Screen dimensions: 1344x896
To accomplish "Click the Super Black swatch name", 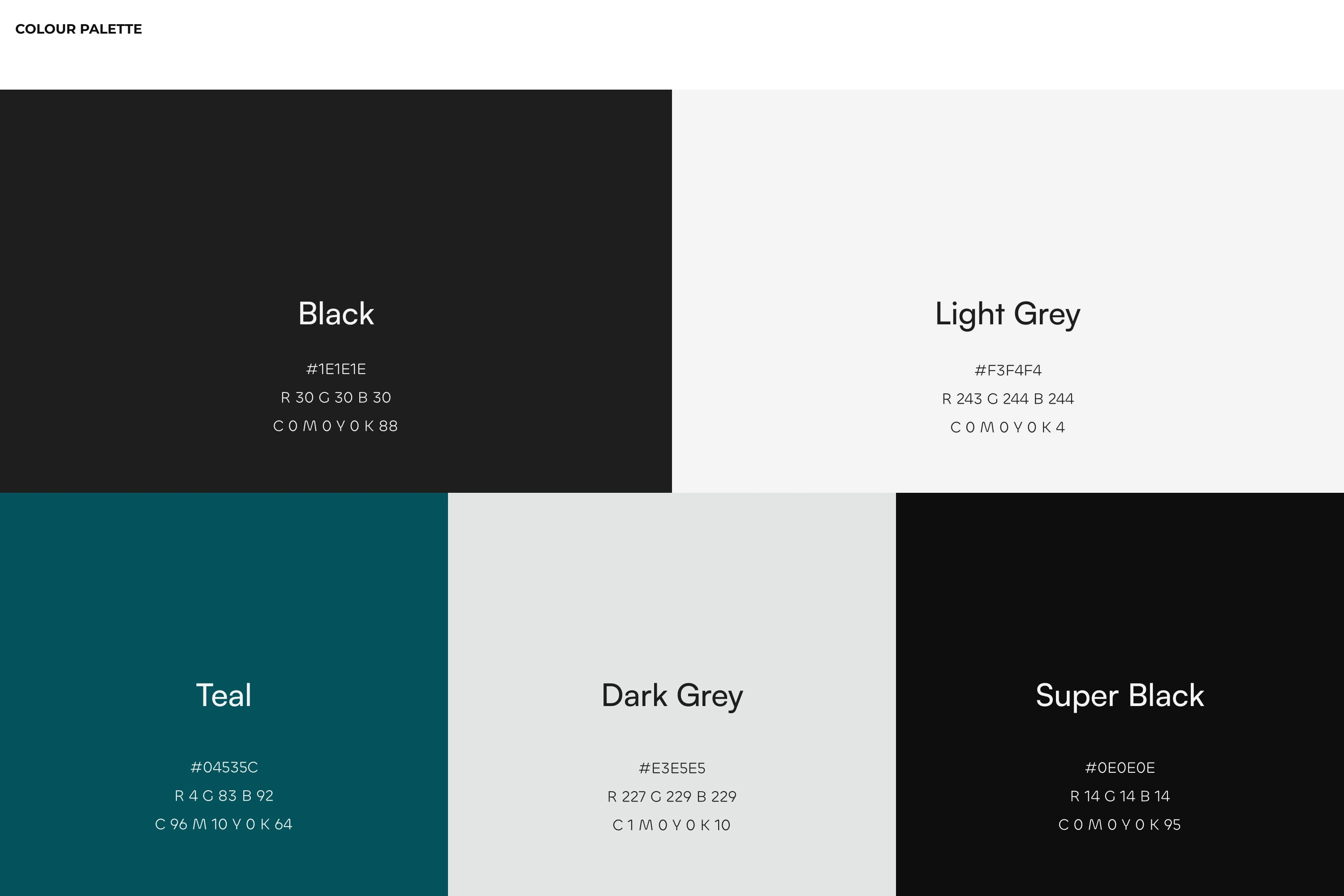I will click(x=1120, y=696).
